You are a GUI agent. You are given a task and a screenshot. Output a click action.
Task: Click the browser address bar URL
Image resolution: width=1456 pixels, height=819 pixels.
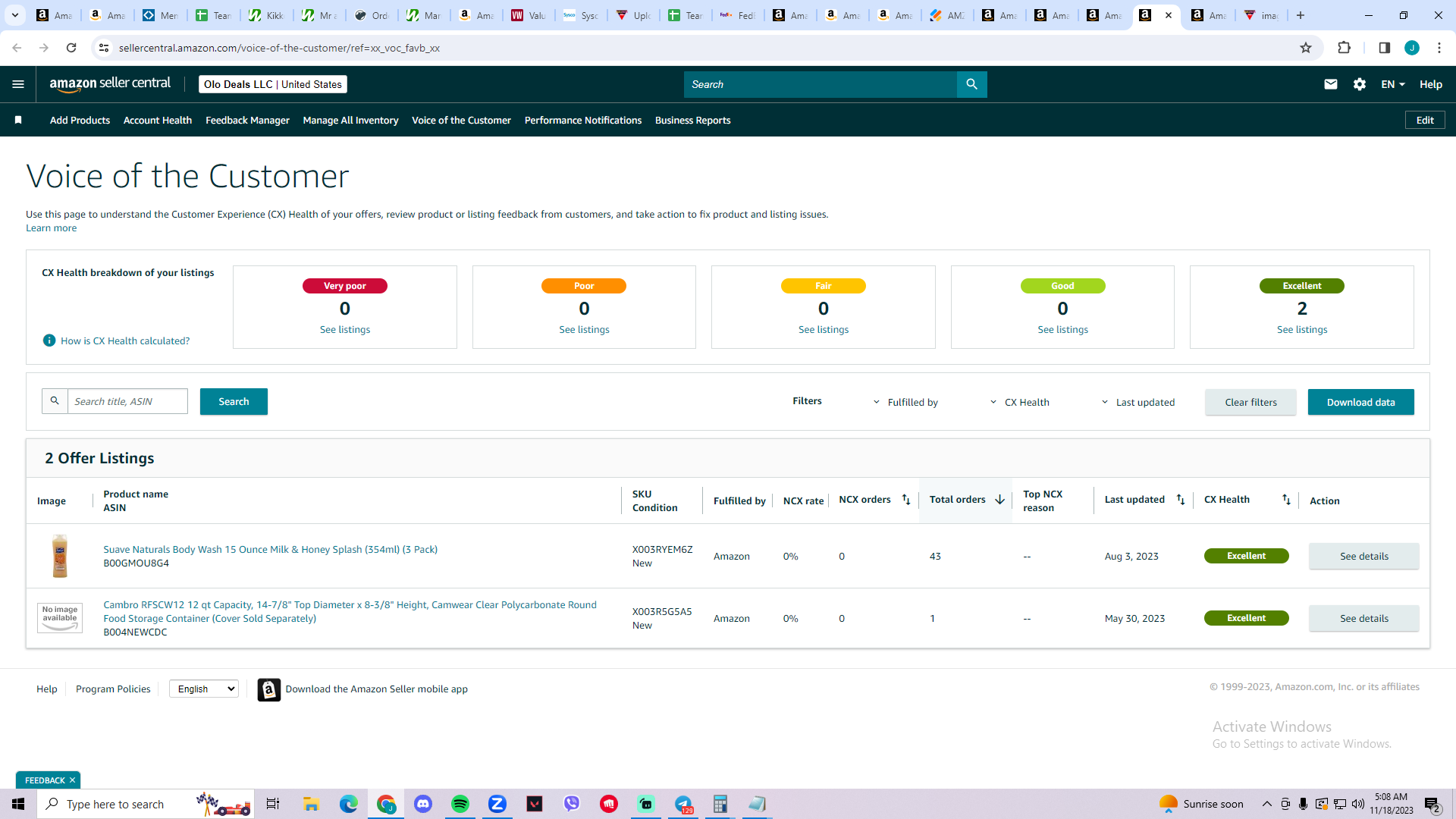click(x=279, y=48)
